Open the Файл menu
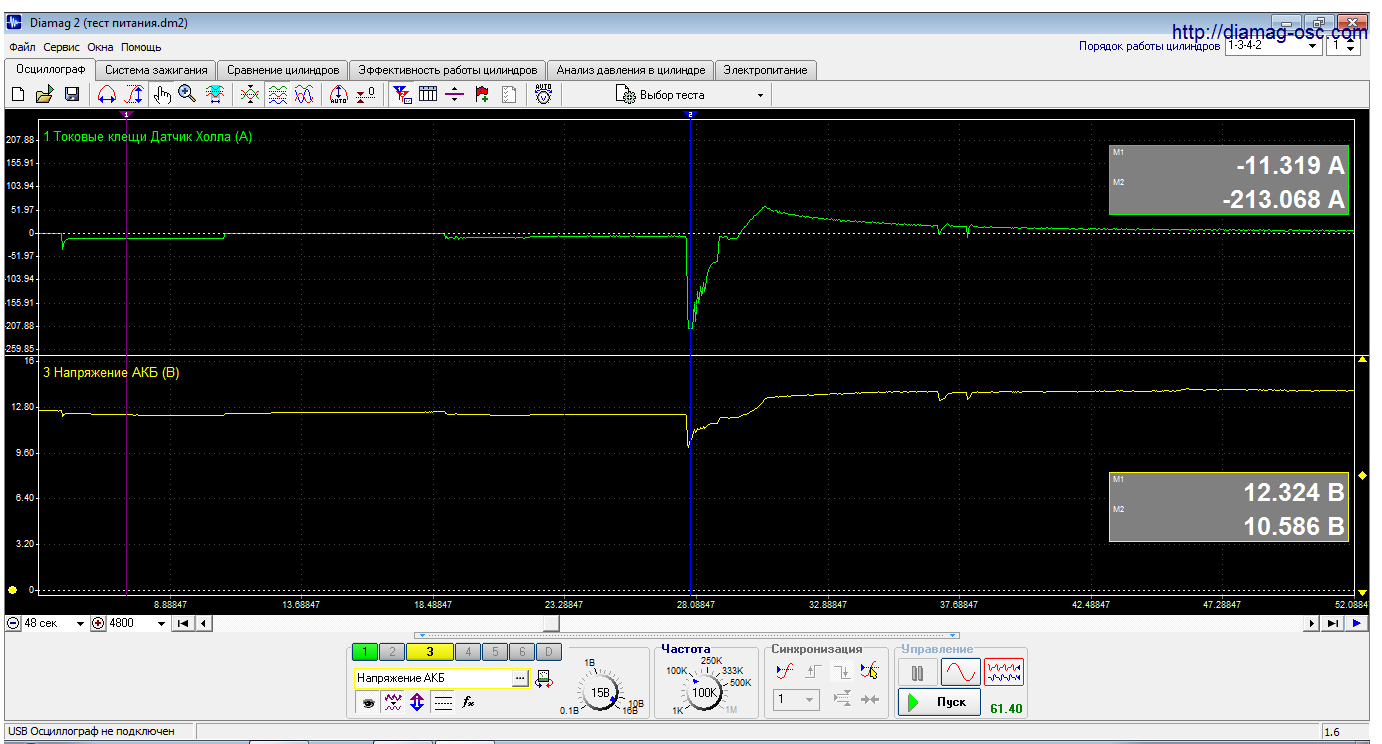This screenshot has height=744, width=1382. tap(22, 47)
